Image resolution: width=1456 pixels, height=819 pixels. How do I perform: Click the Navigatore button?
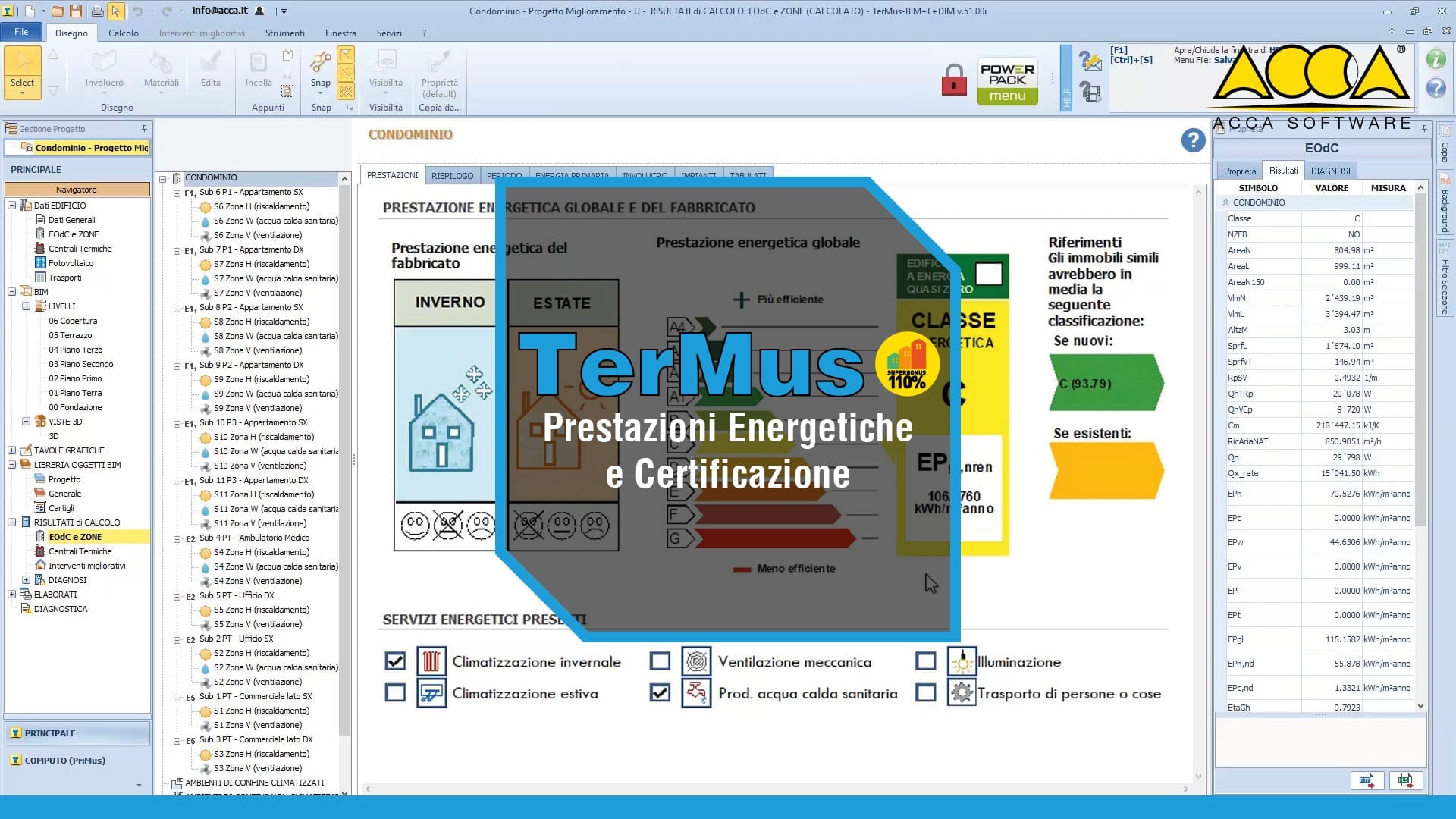77,190
